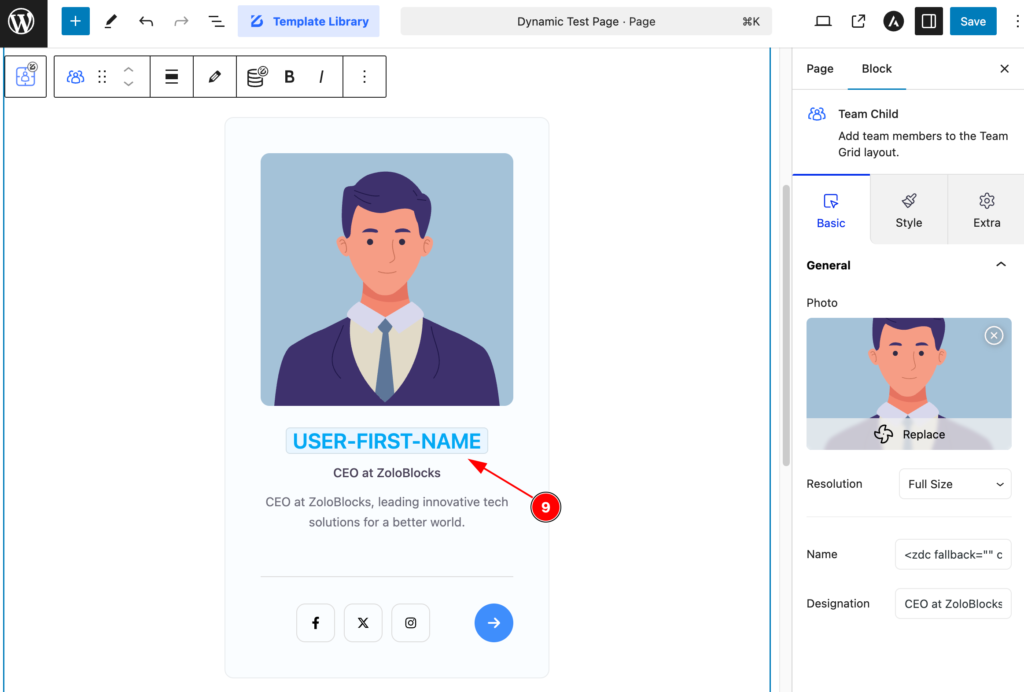Close the settings sidebar
1024x692 pixels.
click(1004, 69)
